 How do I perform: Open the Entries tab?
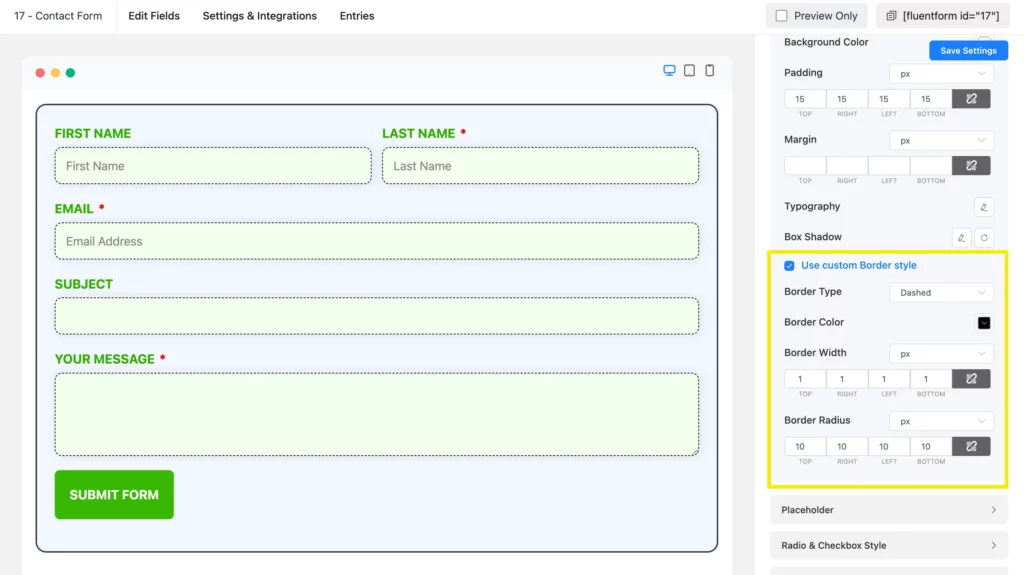coord(357,16)
